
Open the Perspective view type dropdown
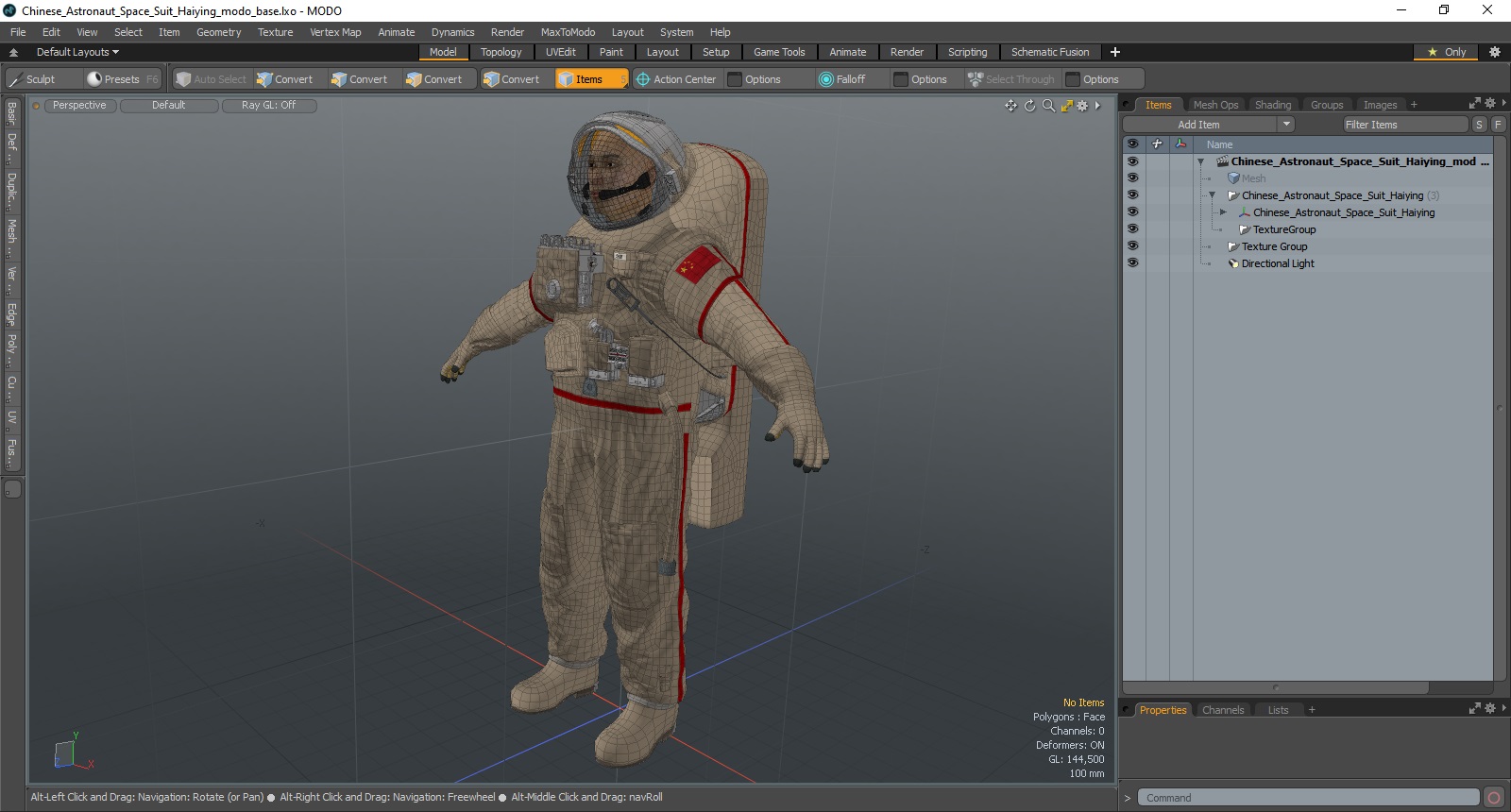79,106
